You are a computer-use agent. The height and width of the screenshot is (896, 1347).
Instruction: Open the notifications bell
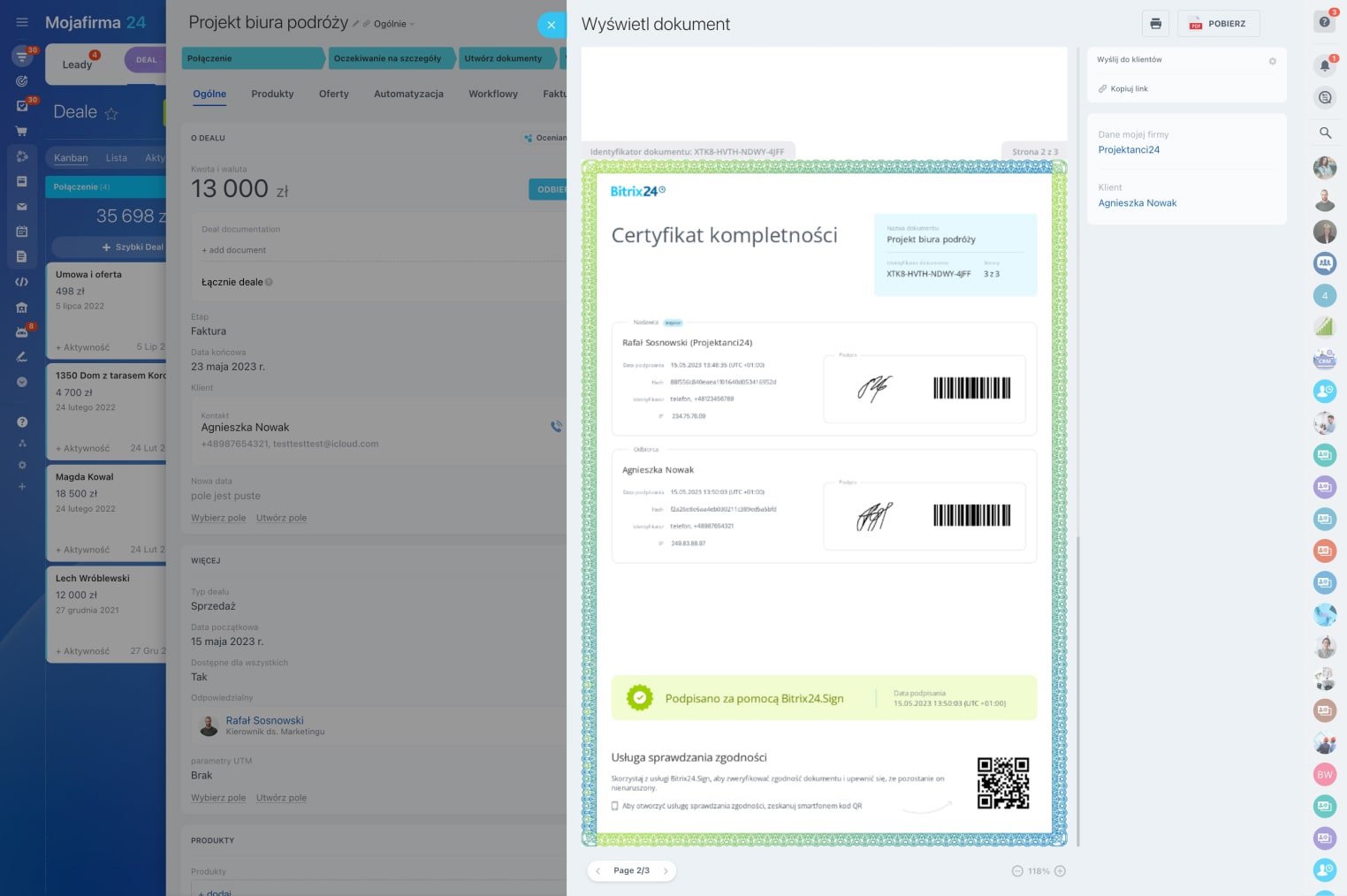pos(1324,65)
